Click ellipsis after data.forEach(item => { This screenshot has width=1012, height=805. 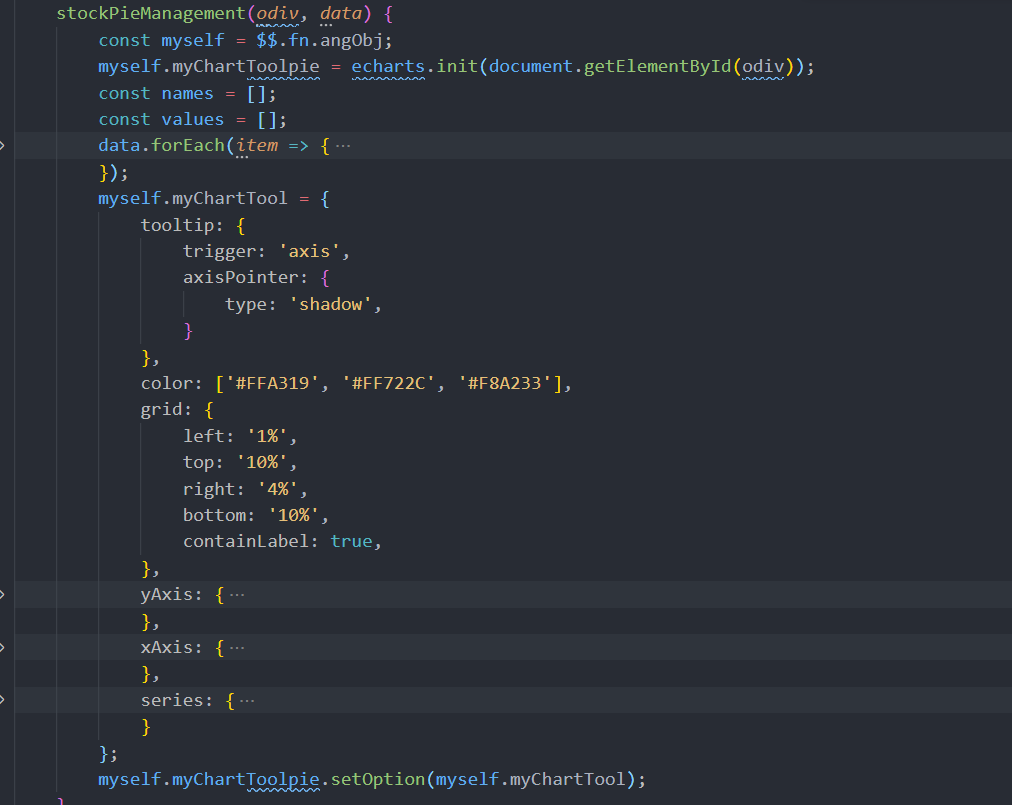343,146
